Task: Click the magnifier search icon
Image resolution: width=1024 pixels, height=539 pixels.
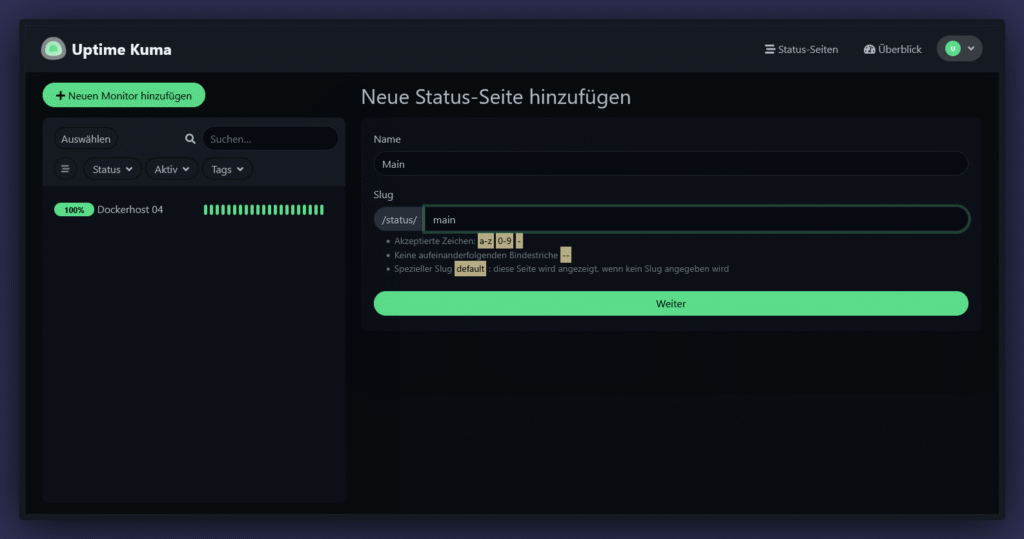Action: 190,139
